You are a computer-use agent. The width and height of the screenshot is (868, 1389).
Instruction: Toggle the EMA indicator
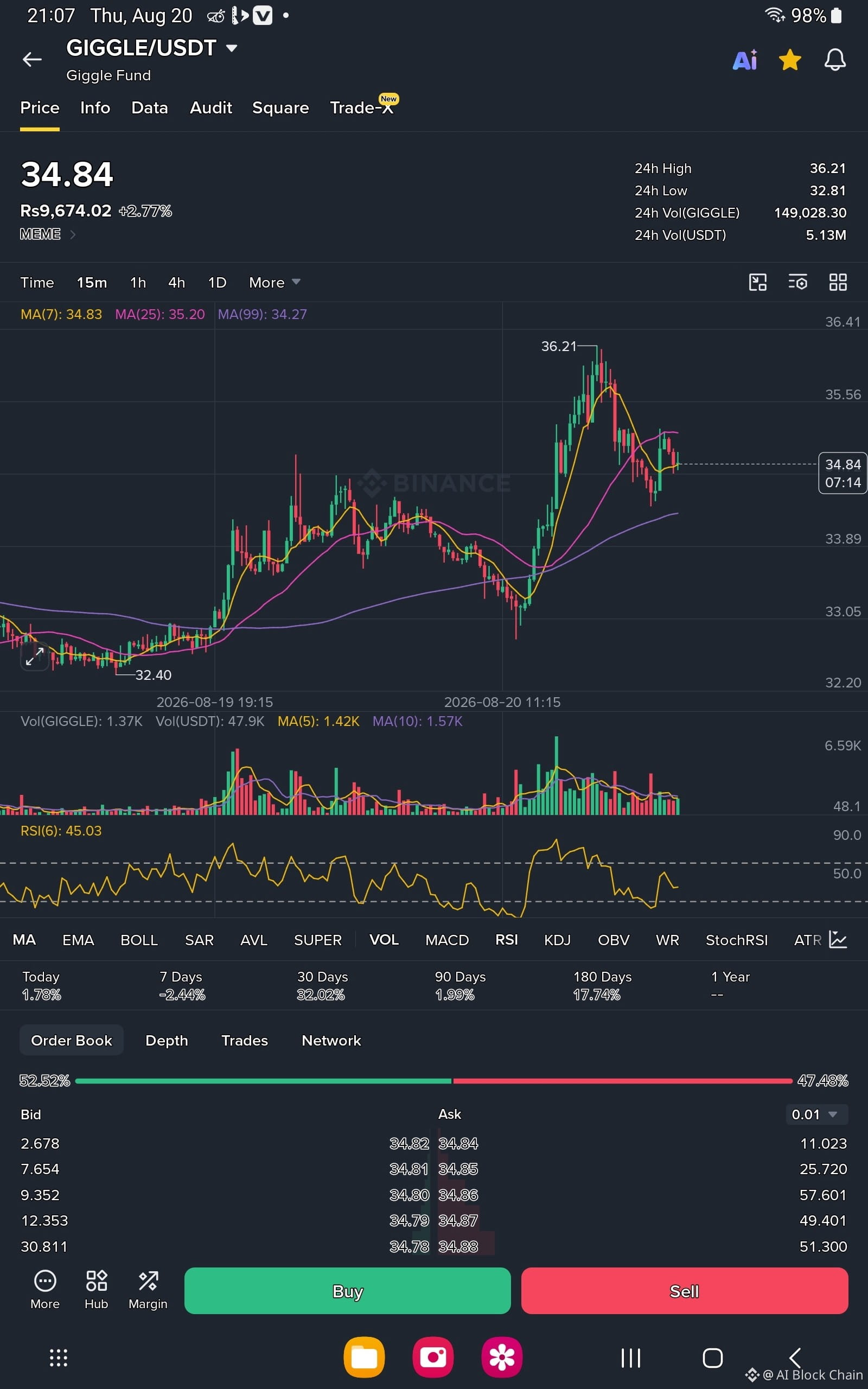click(78, 940)
